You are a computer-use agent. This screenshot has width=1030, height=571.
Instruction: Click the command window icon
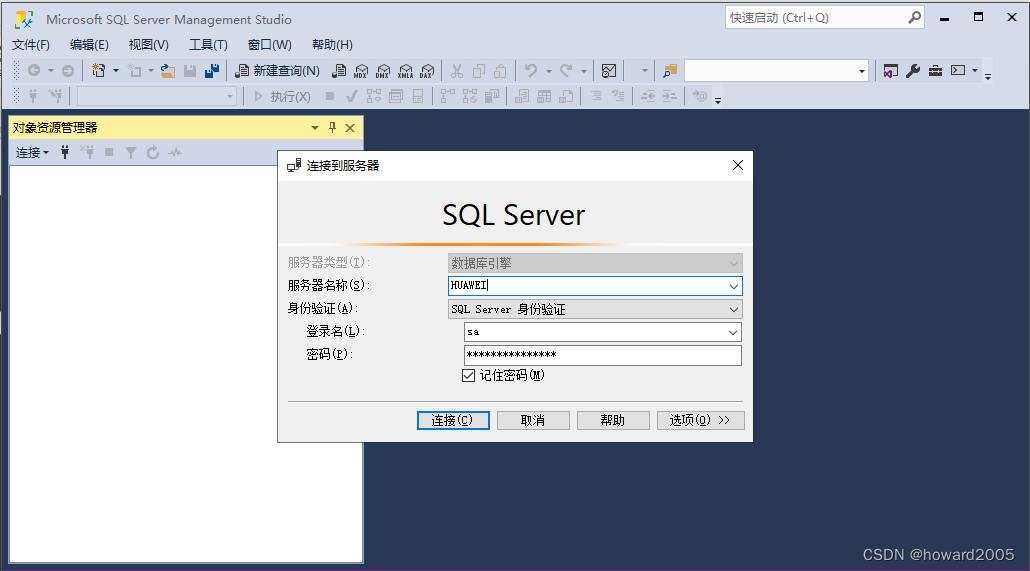[958, 70]
